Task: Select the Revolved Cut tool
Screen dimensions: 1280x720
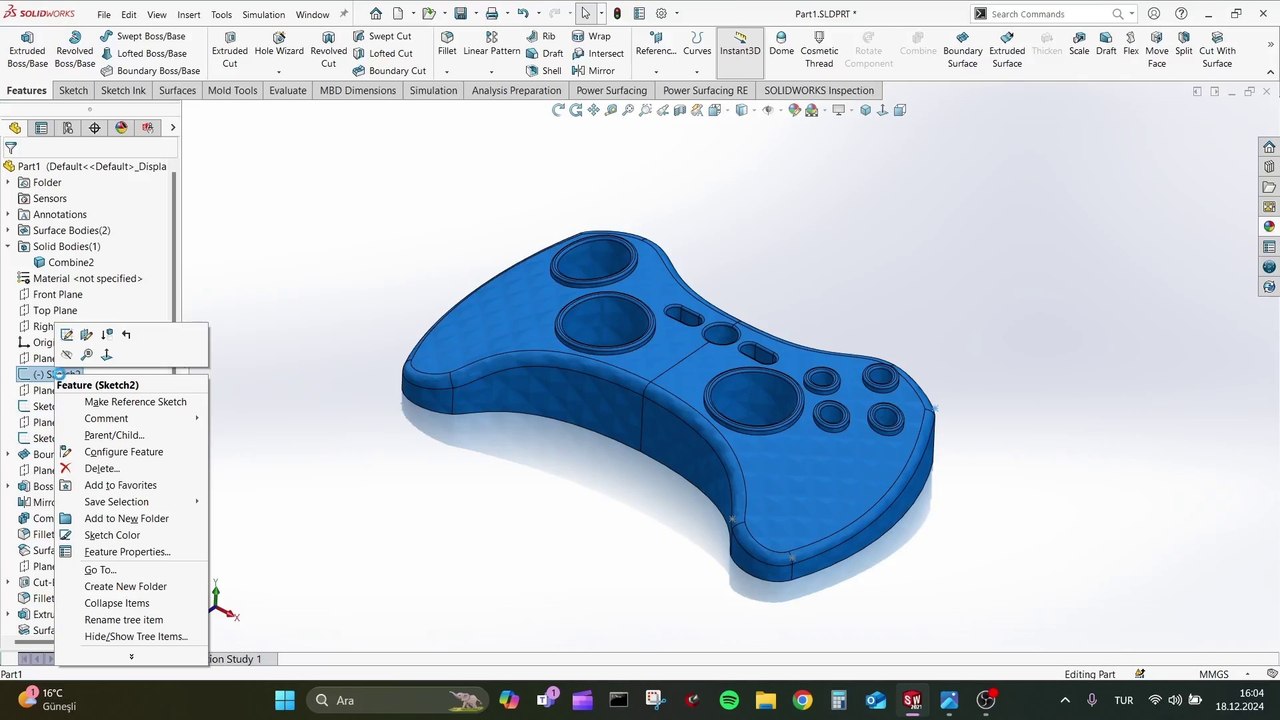Action: click(x=328, y=49)
